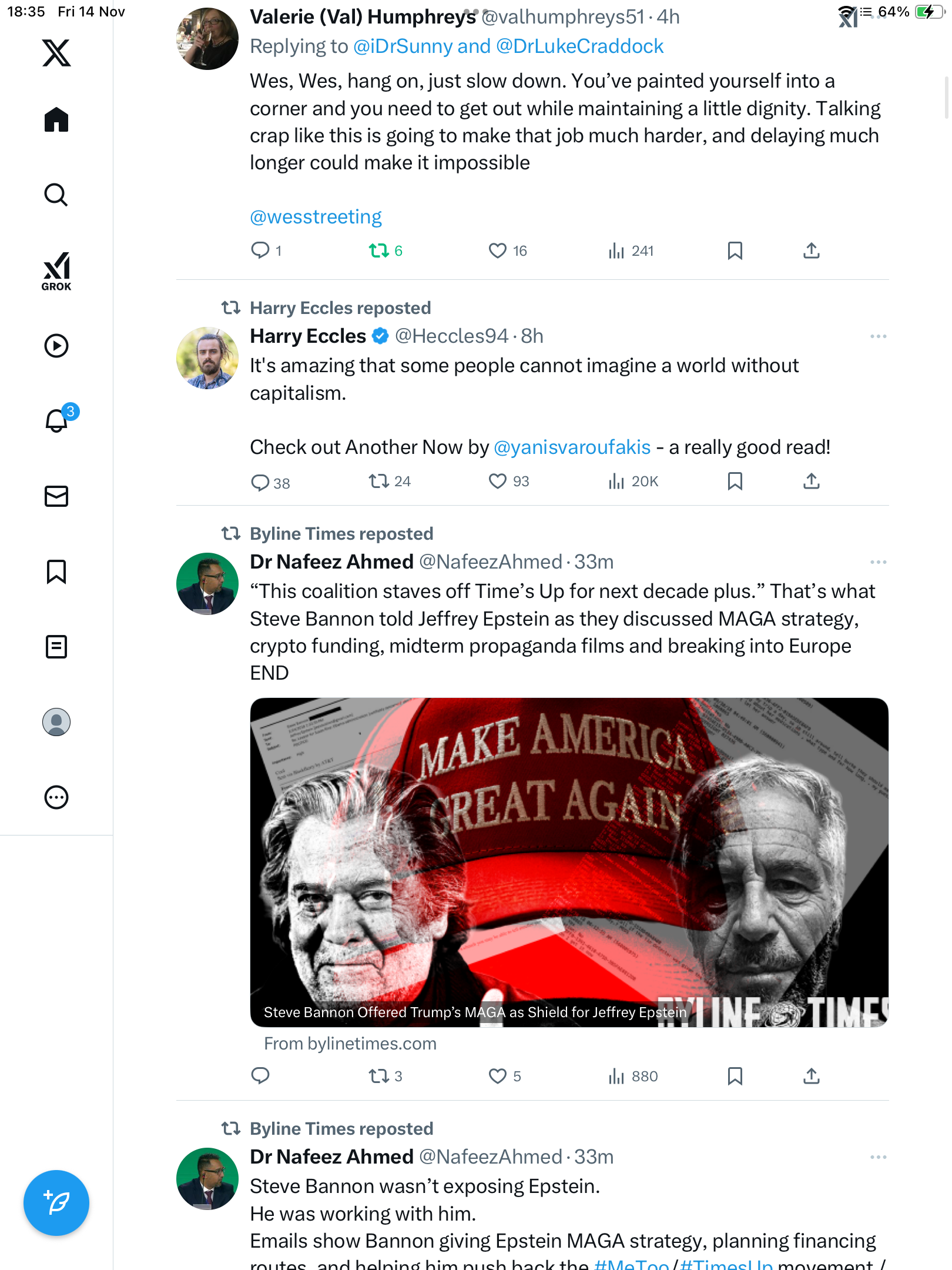Viewport: 952px width, 1270px height.
Task: Open the Notifications bell
Action: 57,420
